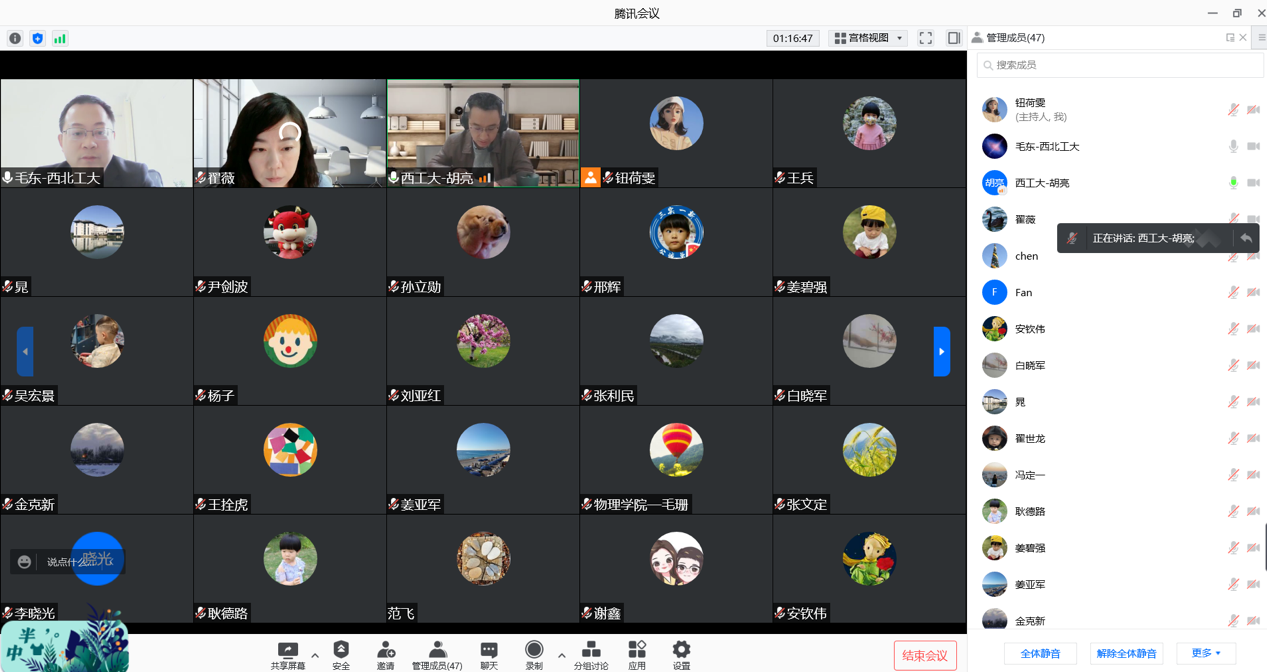Mute 西工大-胡亮's green microphone in member list
1267x672 pixels.
[x=1233, y=183]
